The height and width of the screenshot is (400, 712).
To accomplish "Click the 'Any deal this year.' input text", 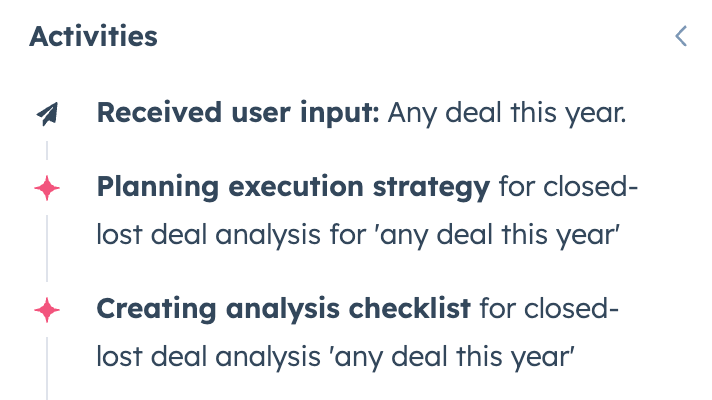I will click(x=507, y=114).
